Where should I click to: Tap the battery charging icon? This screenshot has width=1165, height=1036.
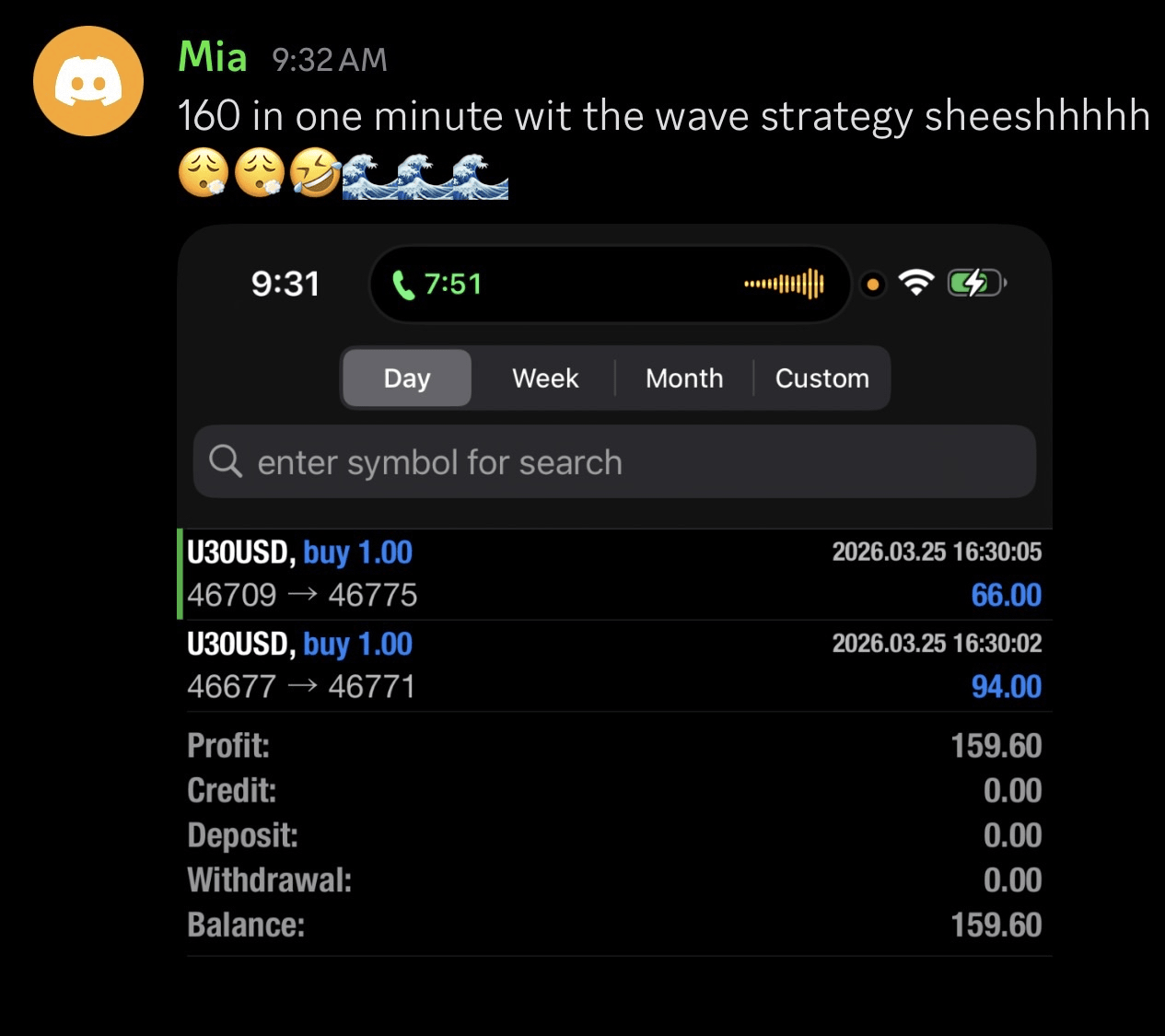pyautogui.click(x=976, y=283)
